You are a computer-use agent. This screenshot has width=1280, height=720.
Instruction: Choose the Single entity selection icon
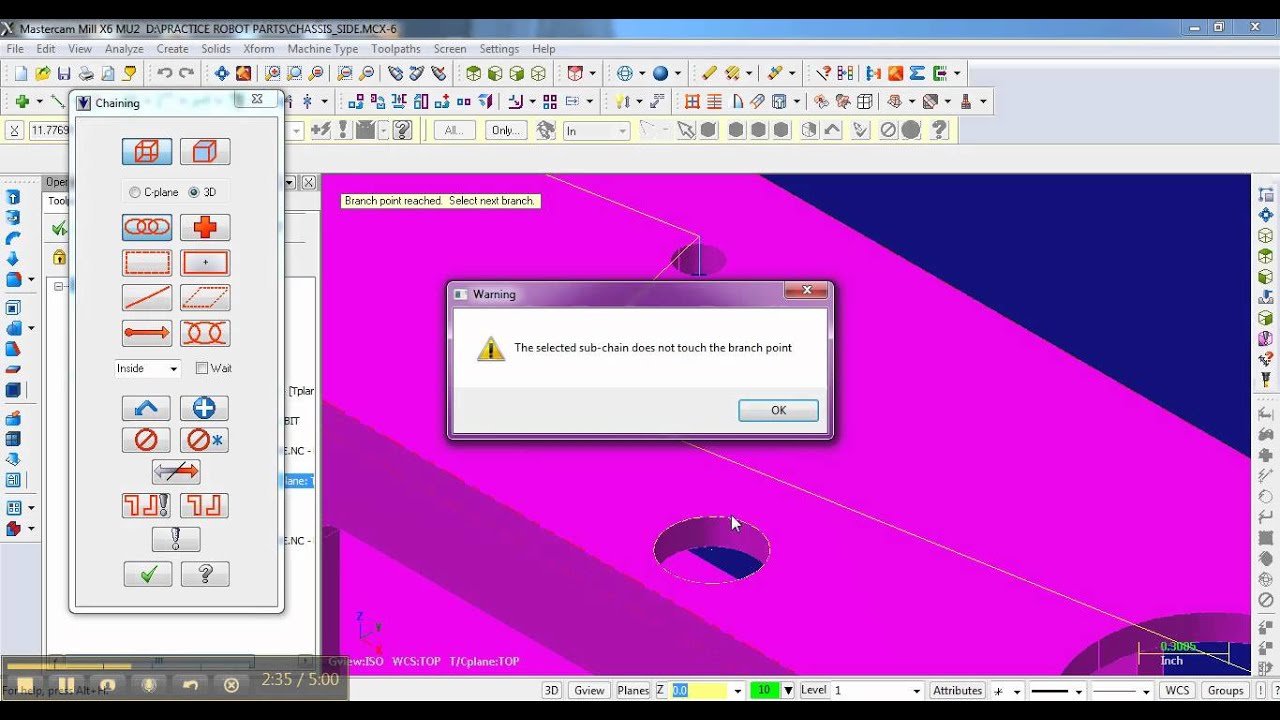pyautogui.click(x=147, y=298)
